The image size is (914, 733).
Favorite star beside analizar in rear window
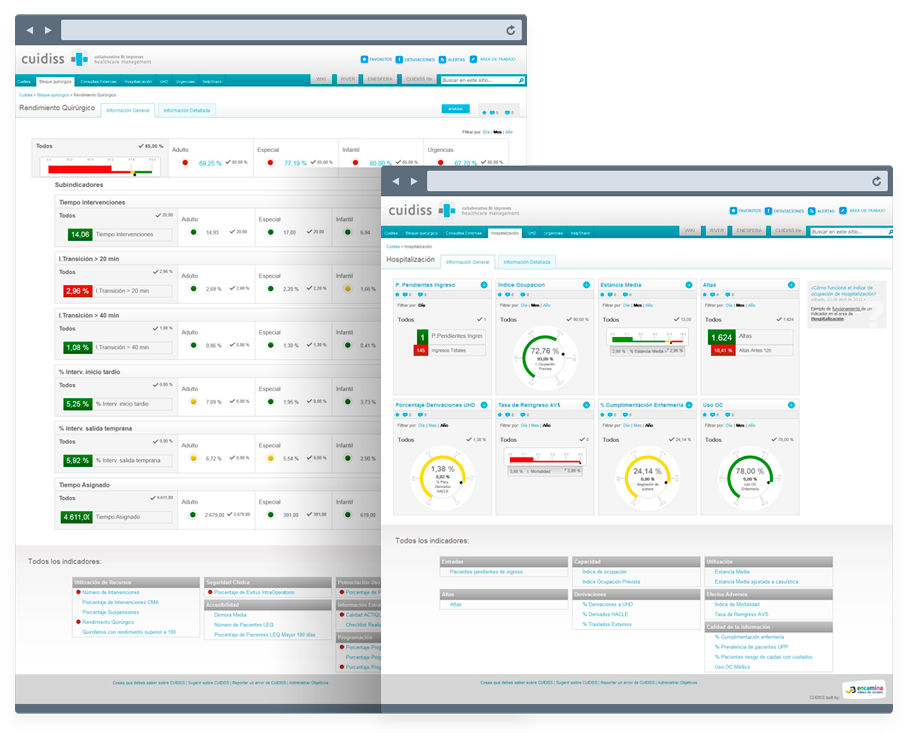point(484,112)
